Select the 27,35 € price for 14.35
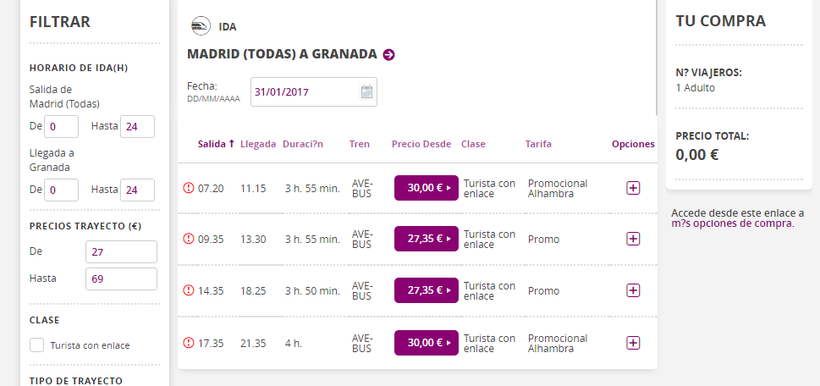 coord(426,290)
